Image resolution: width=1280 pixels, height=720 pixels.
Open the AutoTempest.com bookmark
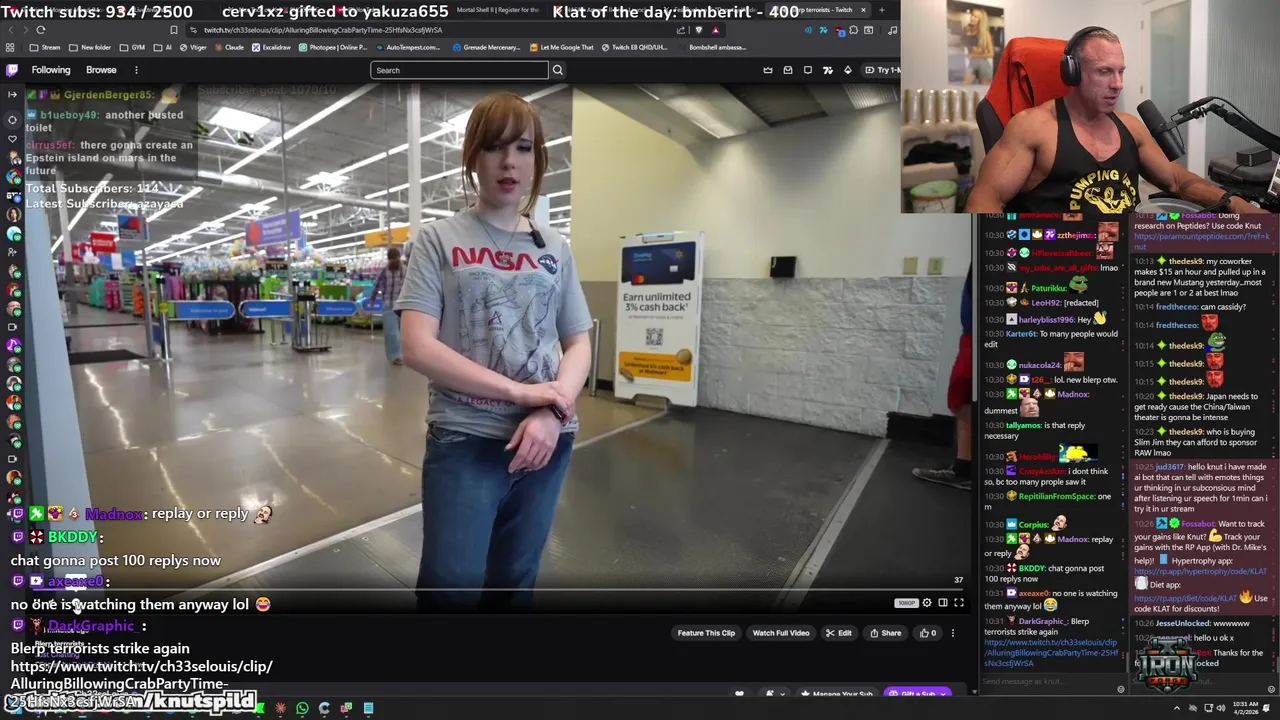pyautogui.click(x=407, y=47)
